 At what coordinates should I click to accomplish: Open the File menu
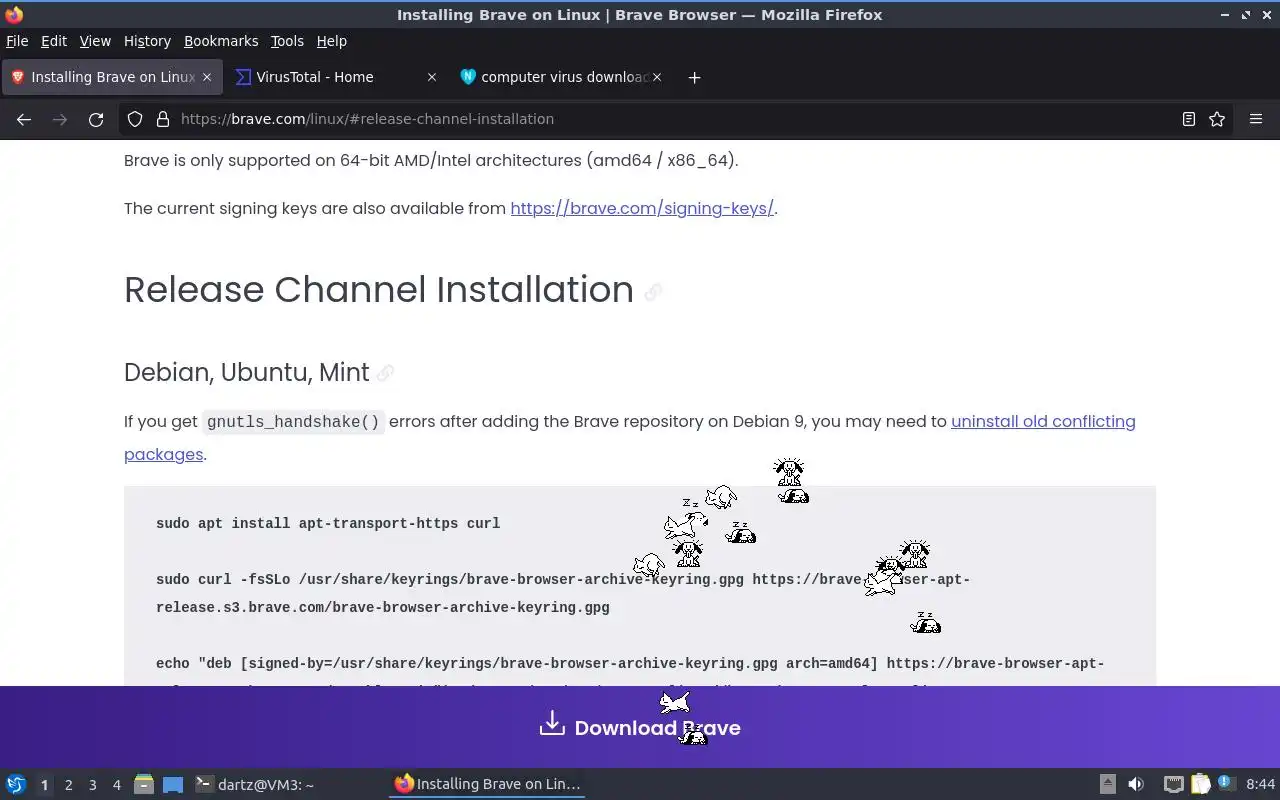17,41
